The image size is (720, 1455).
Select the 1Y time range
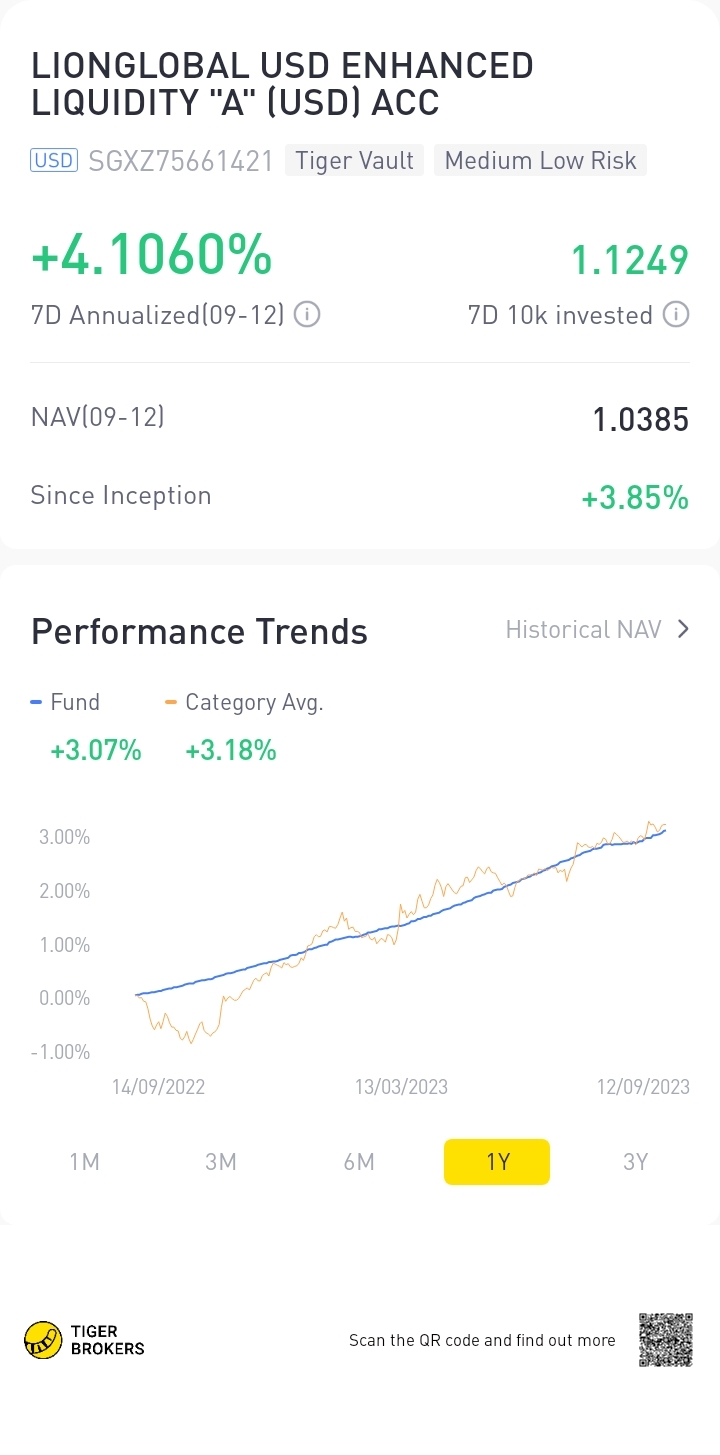(497, 1161)
